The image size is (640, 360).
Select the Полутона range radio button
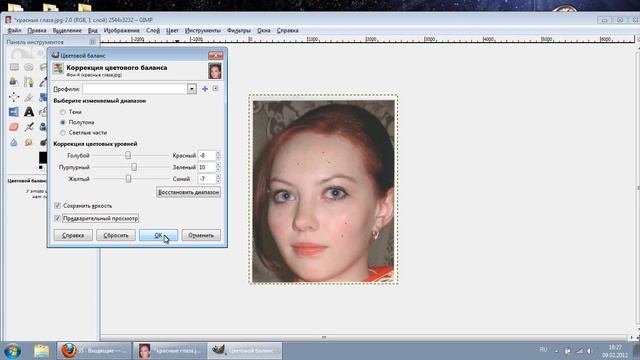click(63, 122)
